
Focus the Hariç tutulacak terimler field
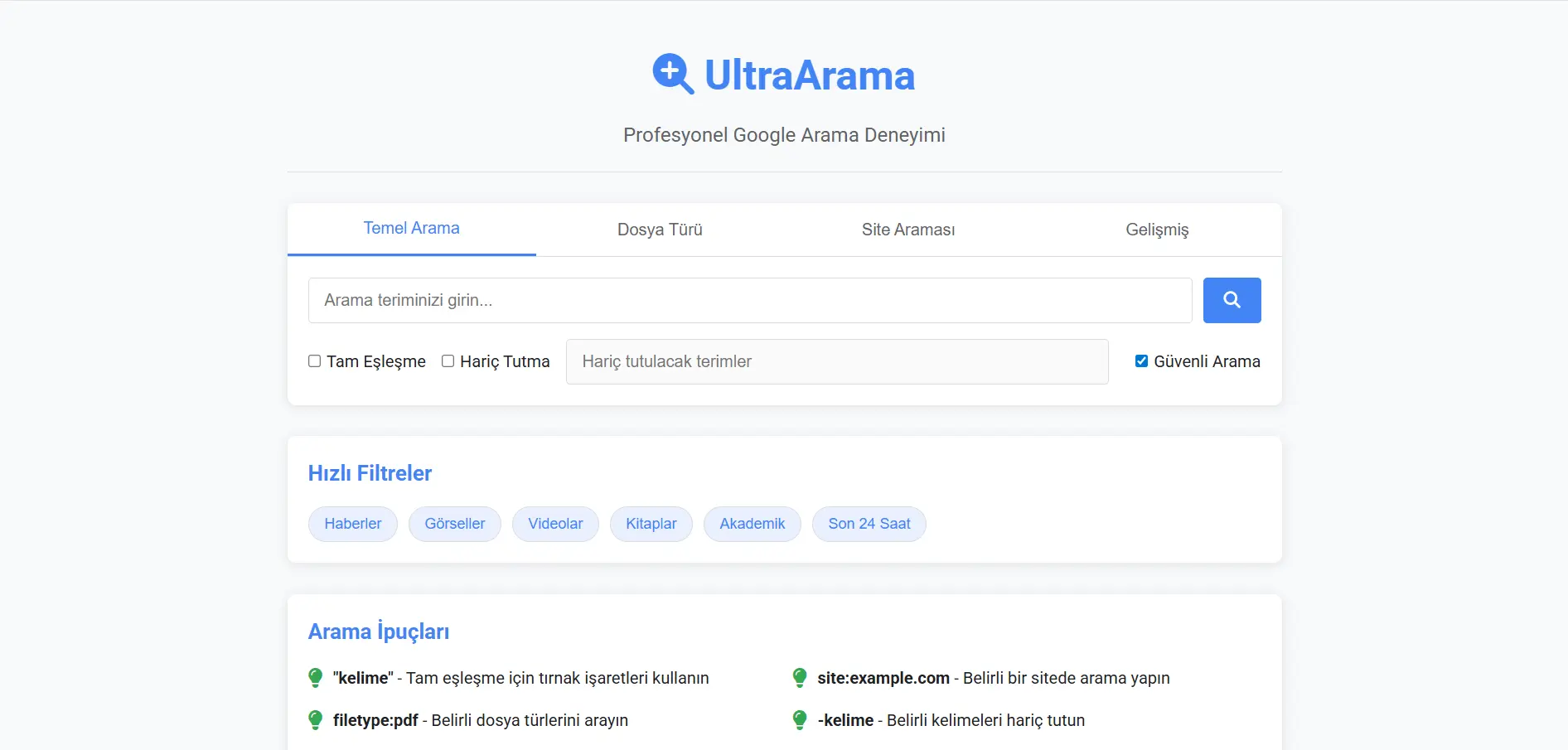836,361
